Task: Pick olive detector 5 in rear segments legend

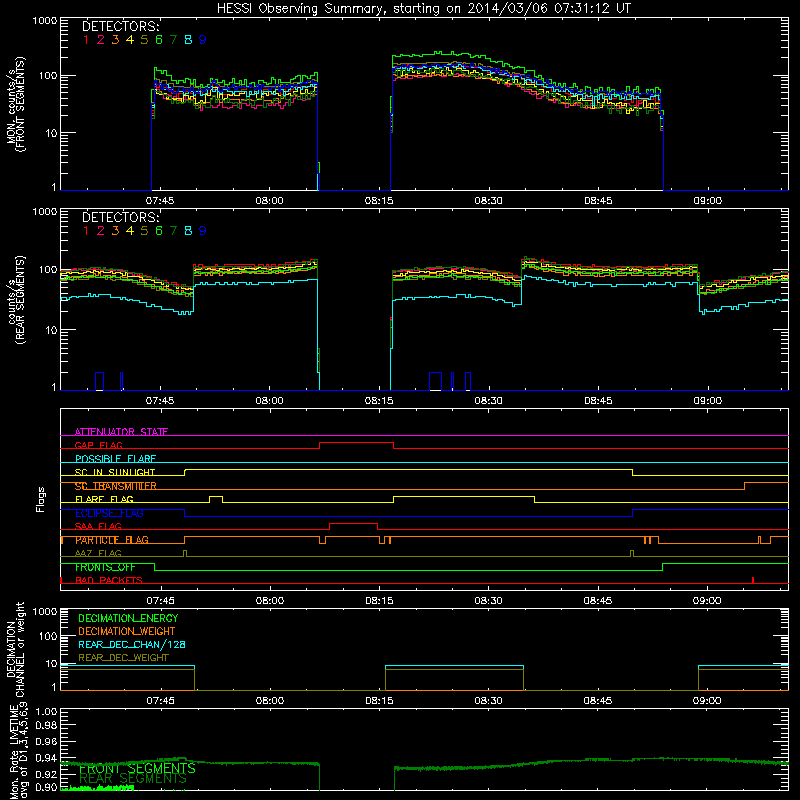Action: coord(144,231)
